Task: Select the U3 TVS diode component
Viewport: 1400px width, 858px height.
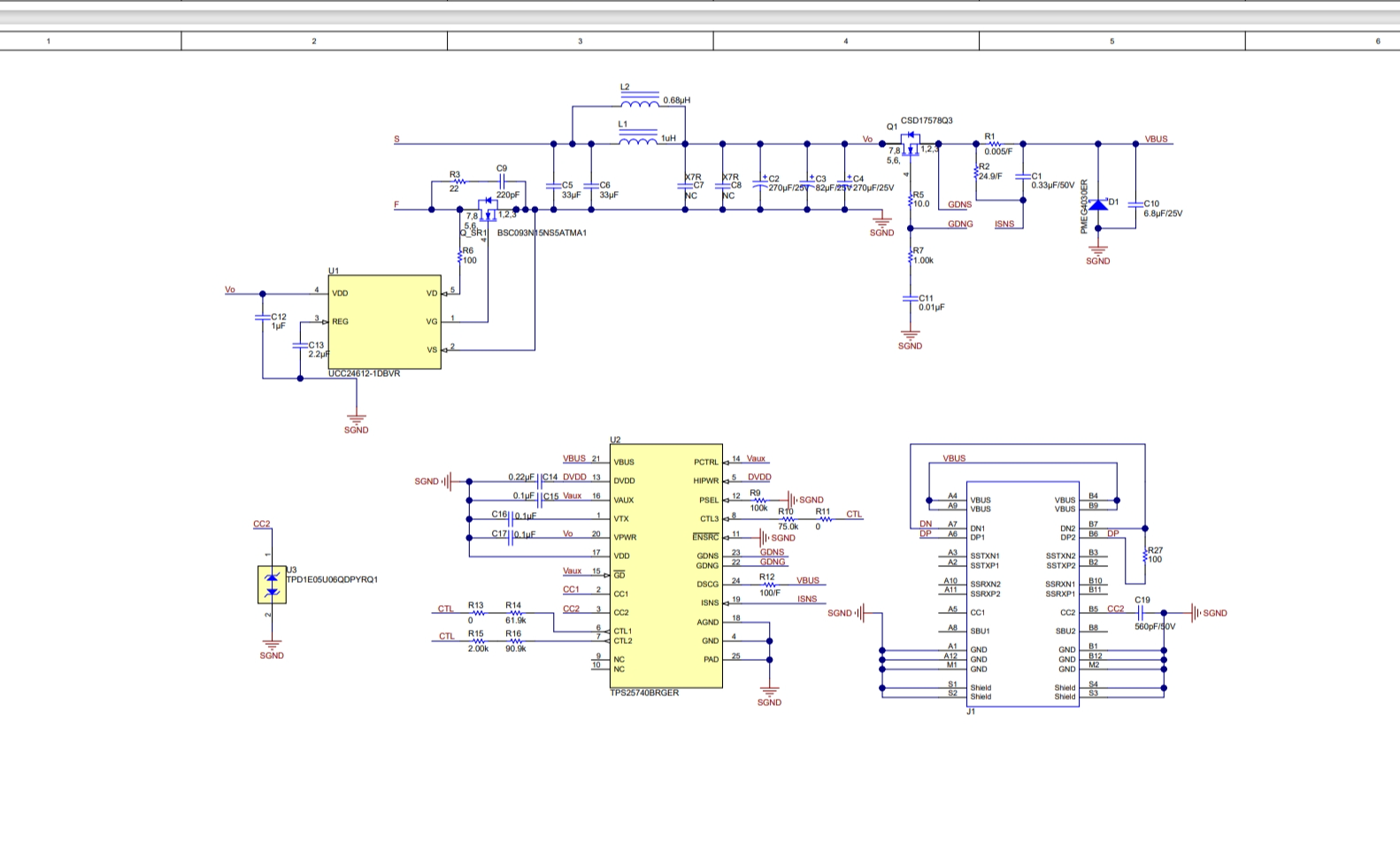Action: pos(272,585)
